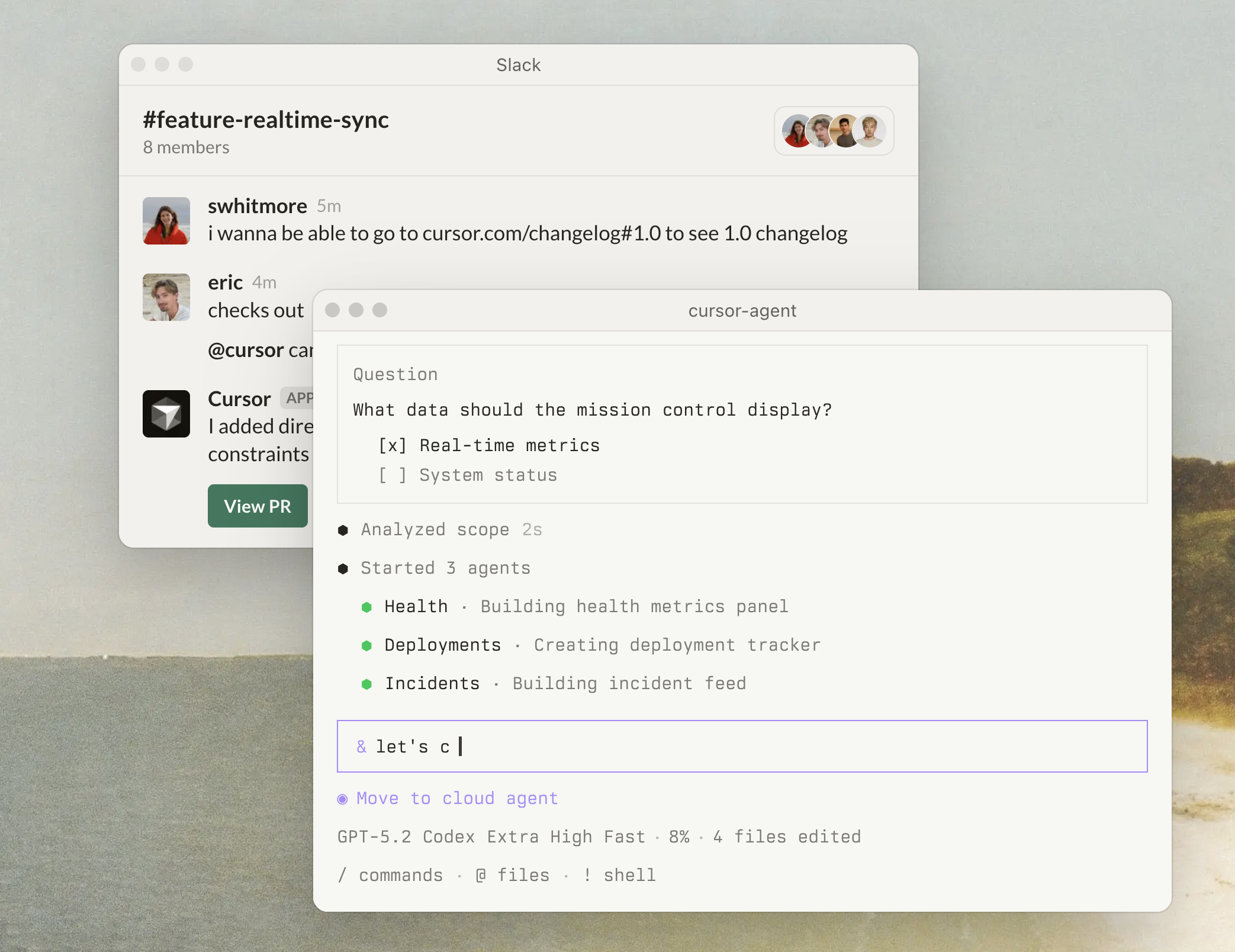The width and height of the screenshot is (1235, 952).
Task: Click the Analyzed scope hexagon bullet
Action: coord(343,530)
